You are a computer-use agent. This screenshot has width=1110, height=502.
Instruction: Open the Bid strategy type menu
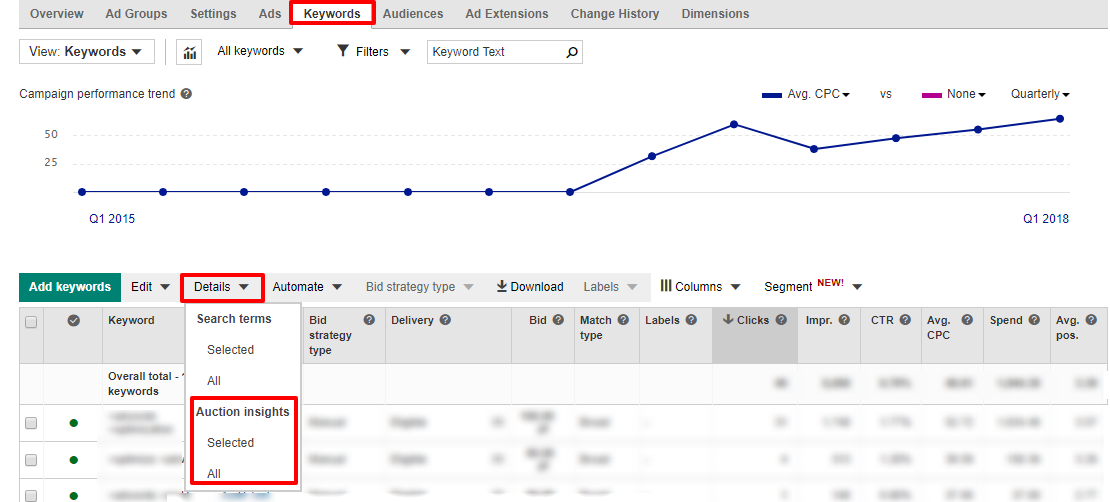tap(419, 287)
